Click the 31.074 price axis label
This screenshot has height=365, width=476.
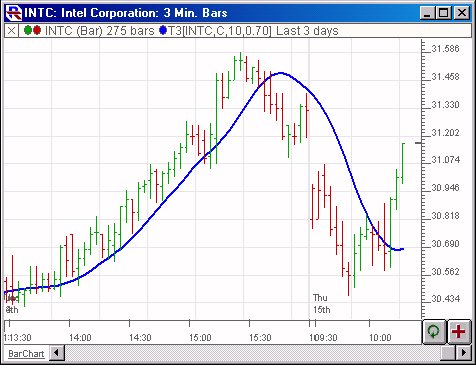tap(445, 160)
